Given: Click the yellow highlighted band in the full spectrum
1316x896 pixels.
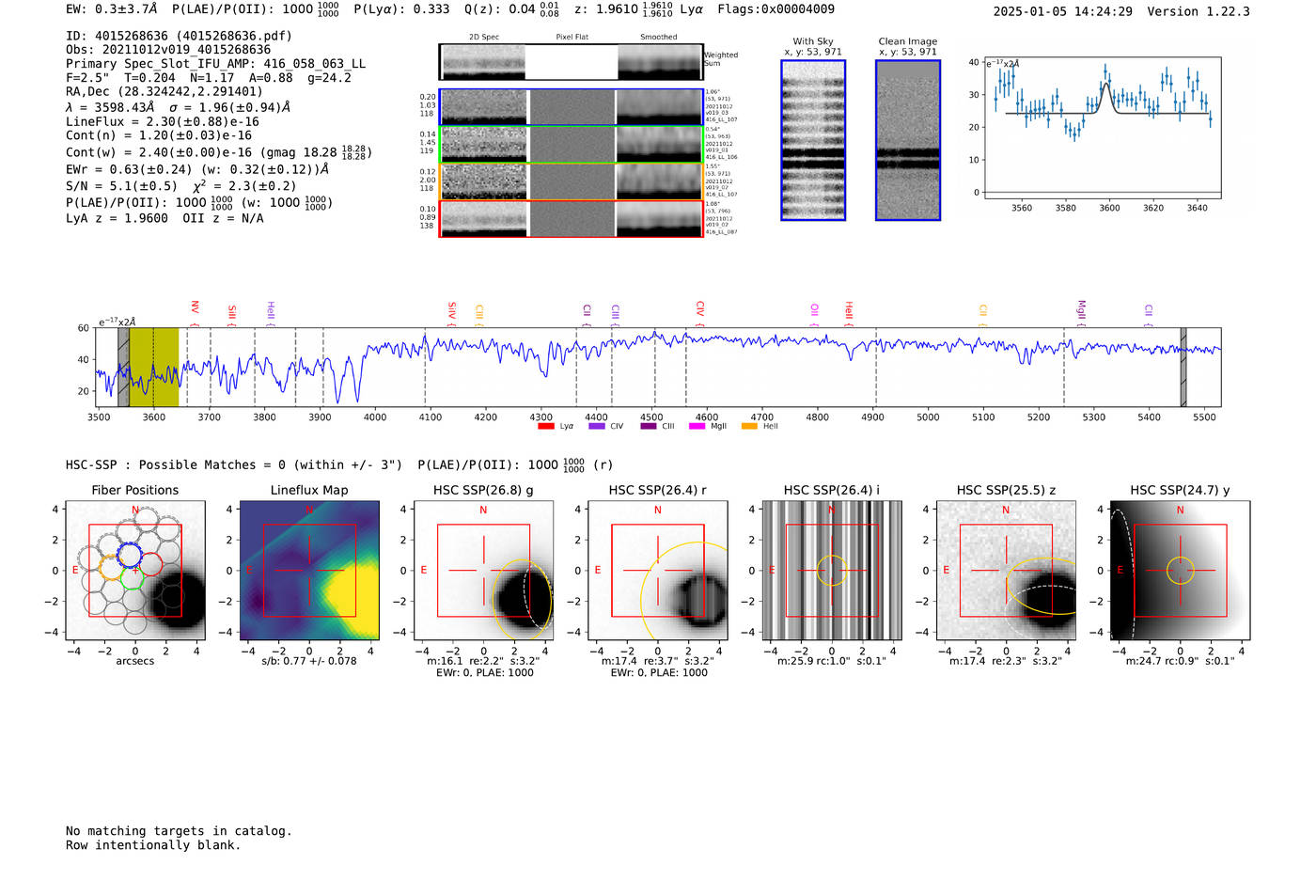Looking at the screenshot, I should point(153,367).
